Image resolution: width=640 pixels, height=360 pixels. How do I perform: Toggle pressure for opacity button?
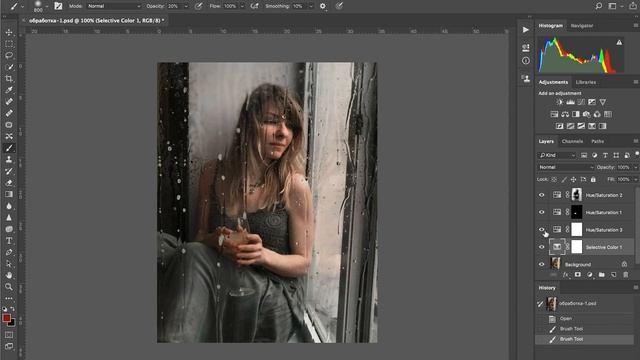198,6
